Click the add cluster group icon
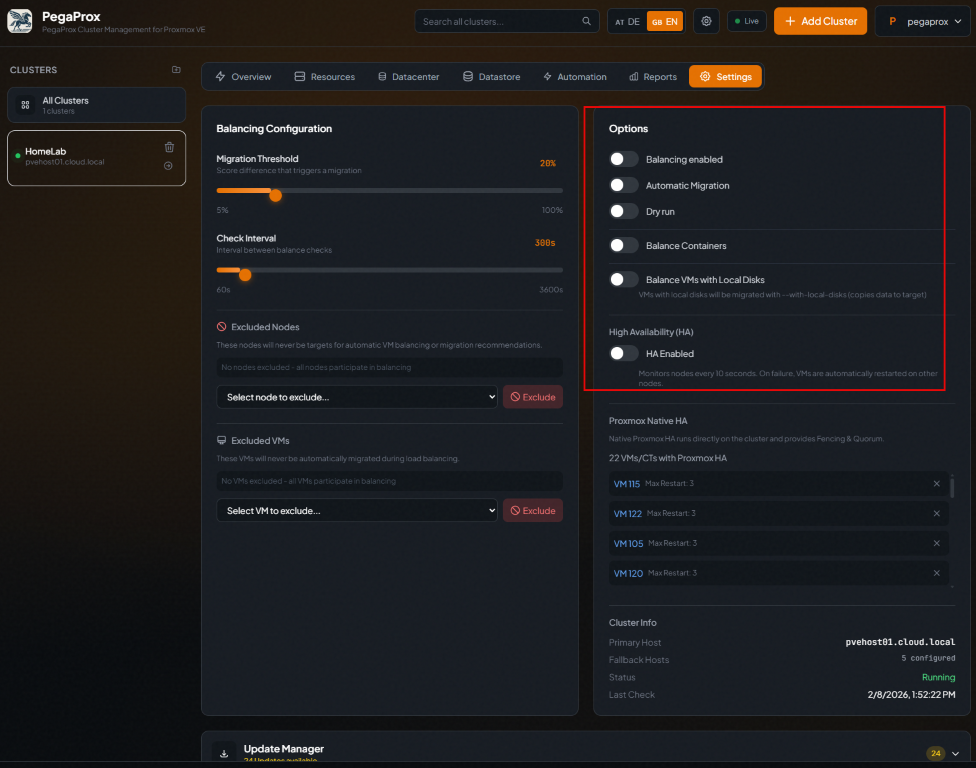This screenshot has height=768, width=976. coord(176,70)
